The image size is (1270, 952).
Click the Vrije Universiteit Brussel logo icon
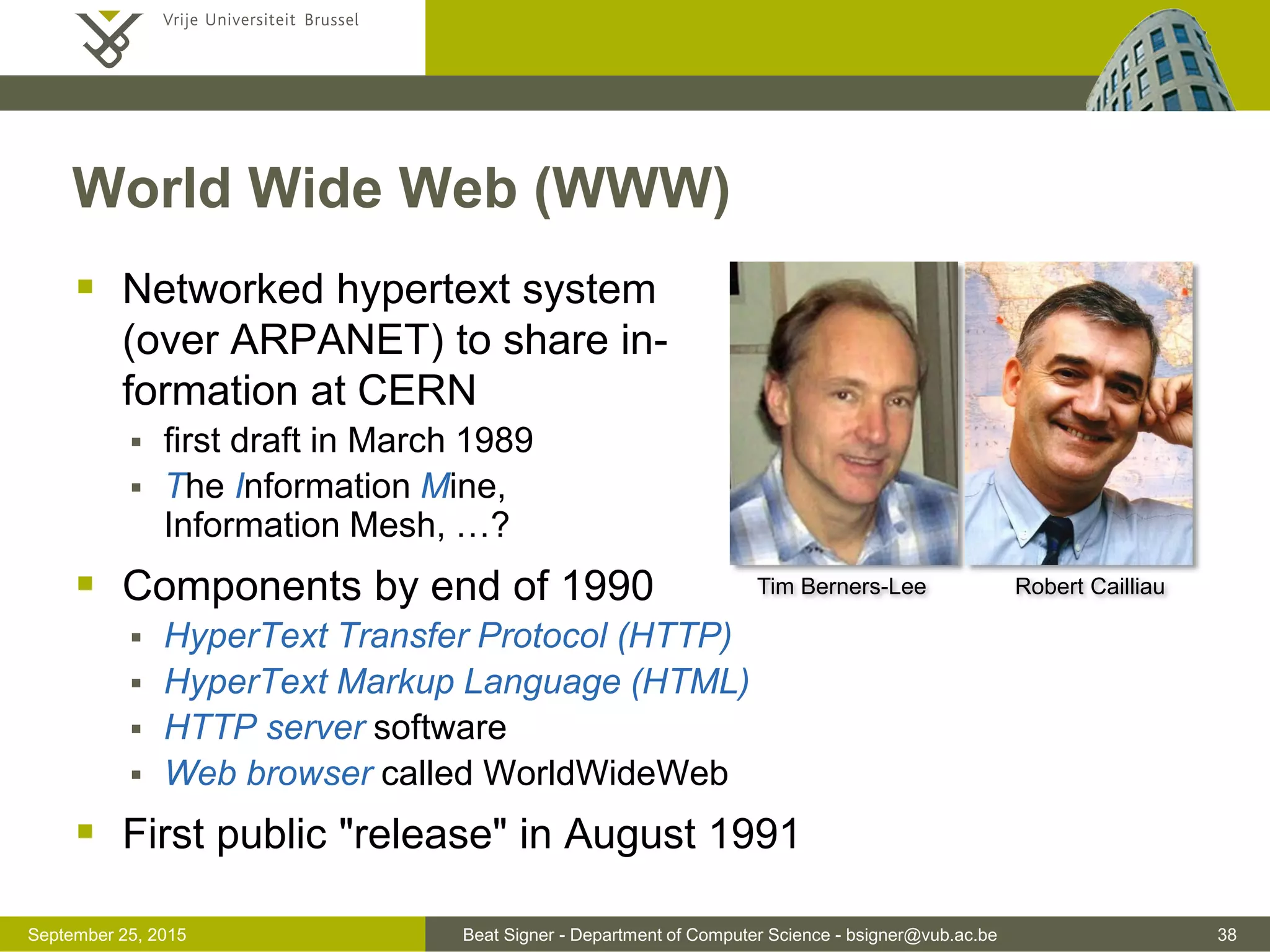point(109,38)
